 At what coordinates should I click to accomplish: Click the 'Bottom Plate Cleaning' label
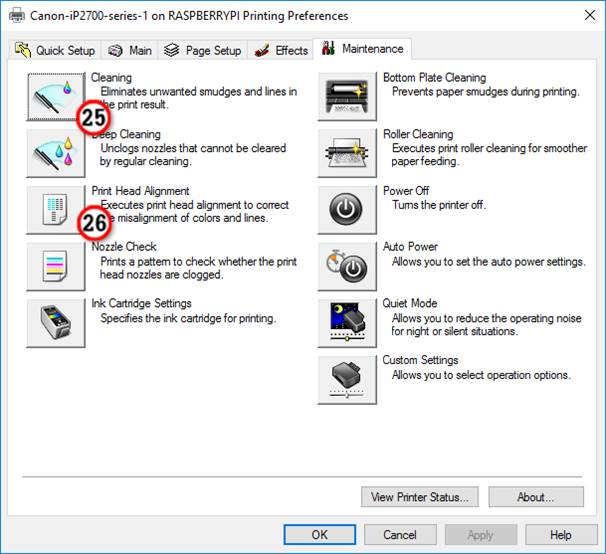(x=434, y=78)
